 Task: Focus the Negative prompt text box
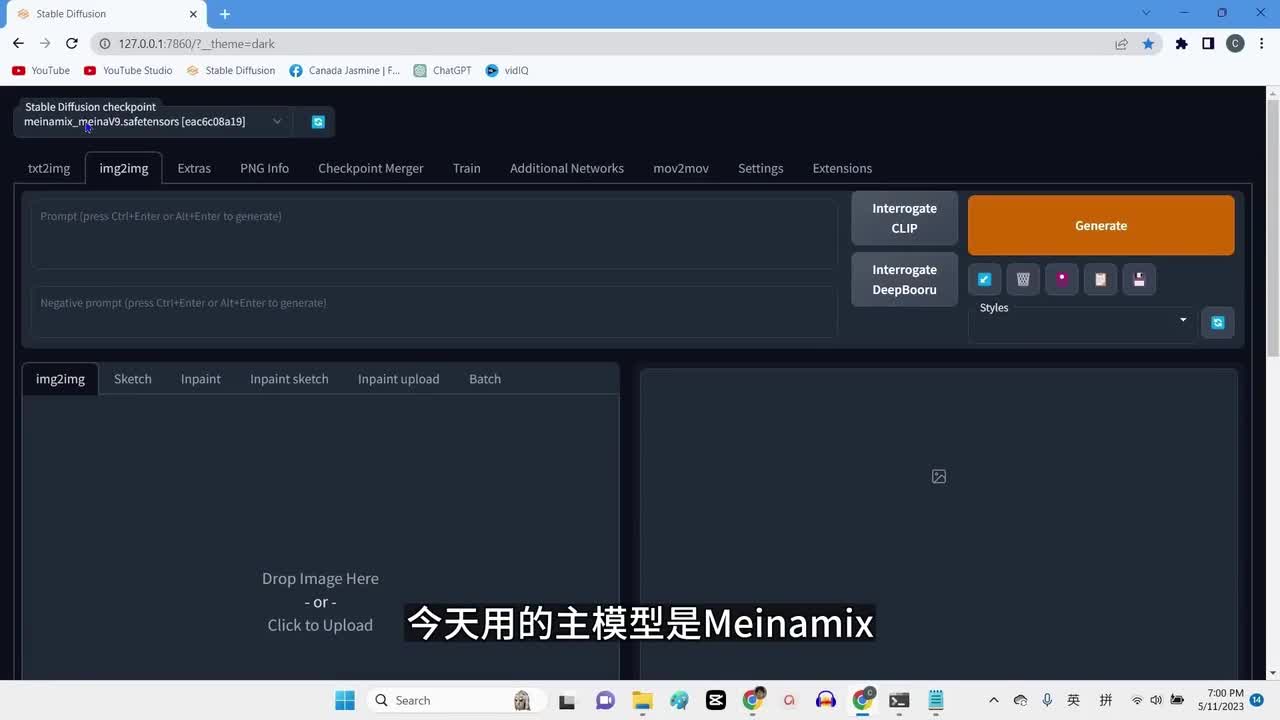click(x=434, y=312)
